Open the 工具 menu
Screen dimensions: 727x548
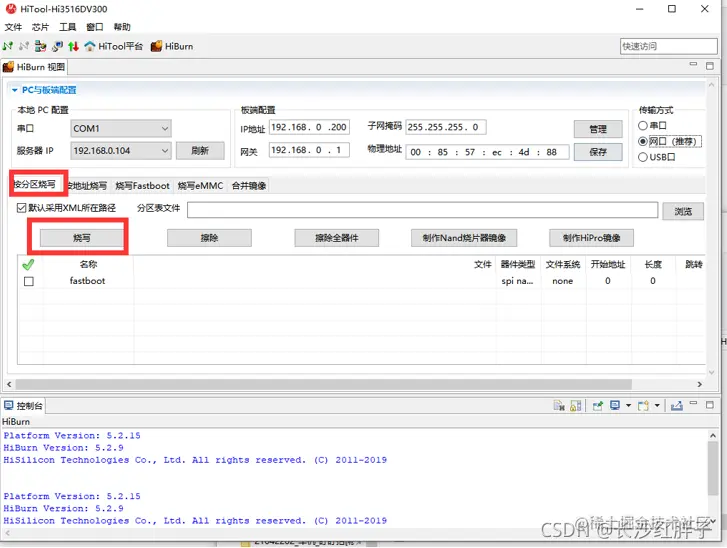68,27
